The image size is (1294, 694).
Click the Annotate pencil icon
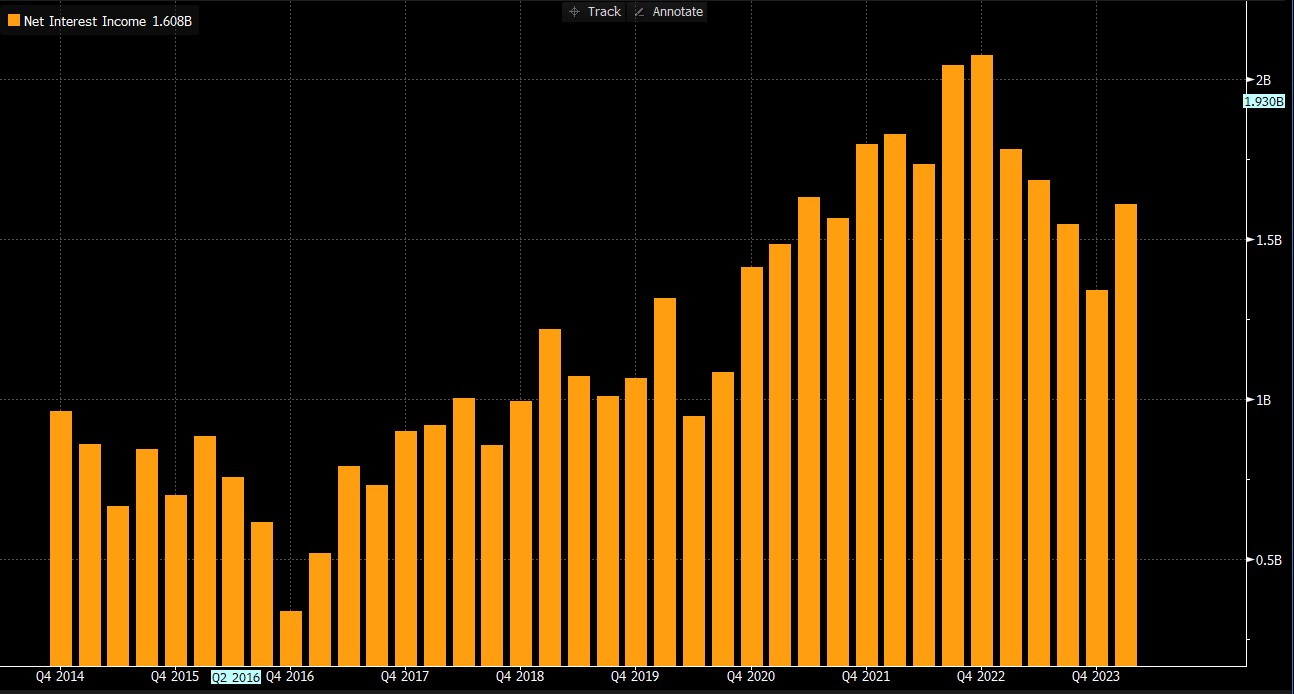point(639,12)
